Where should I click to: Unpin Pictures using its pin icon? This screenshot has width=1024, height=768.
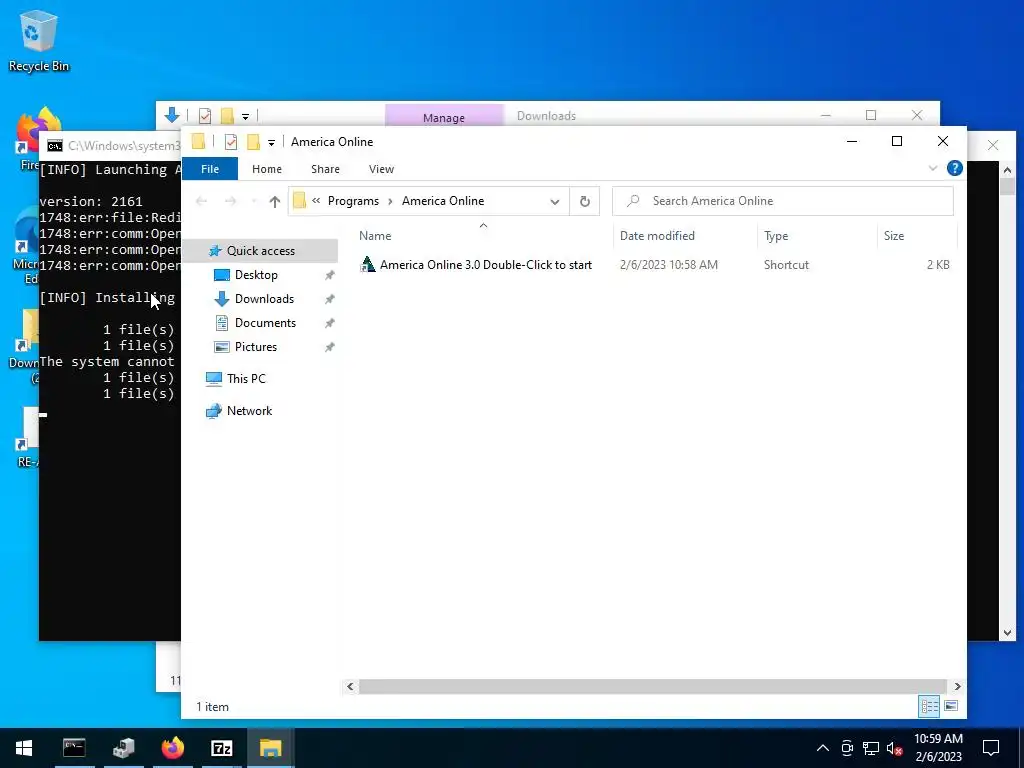pos(330,347)
